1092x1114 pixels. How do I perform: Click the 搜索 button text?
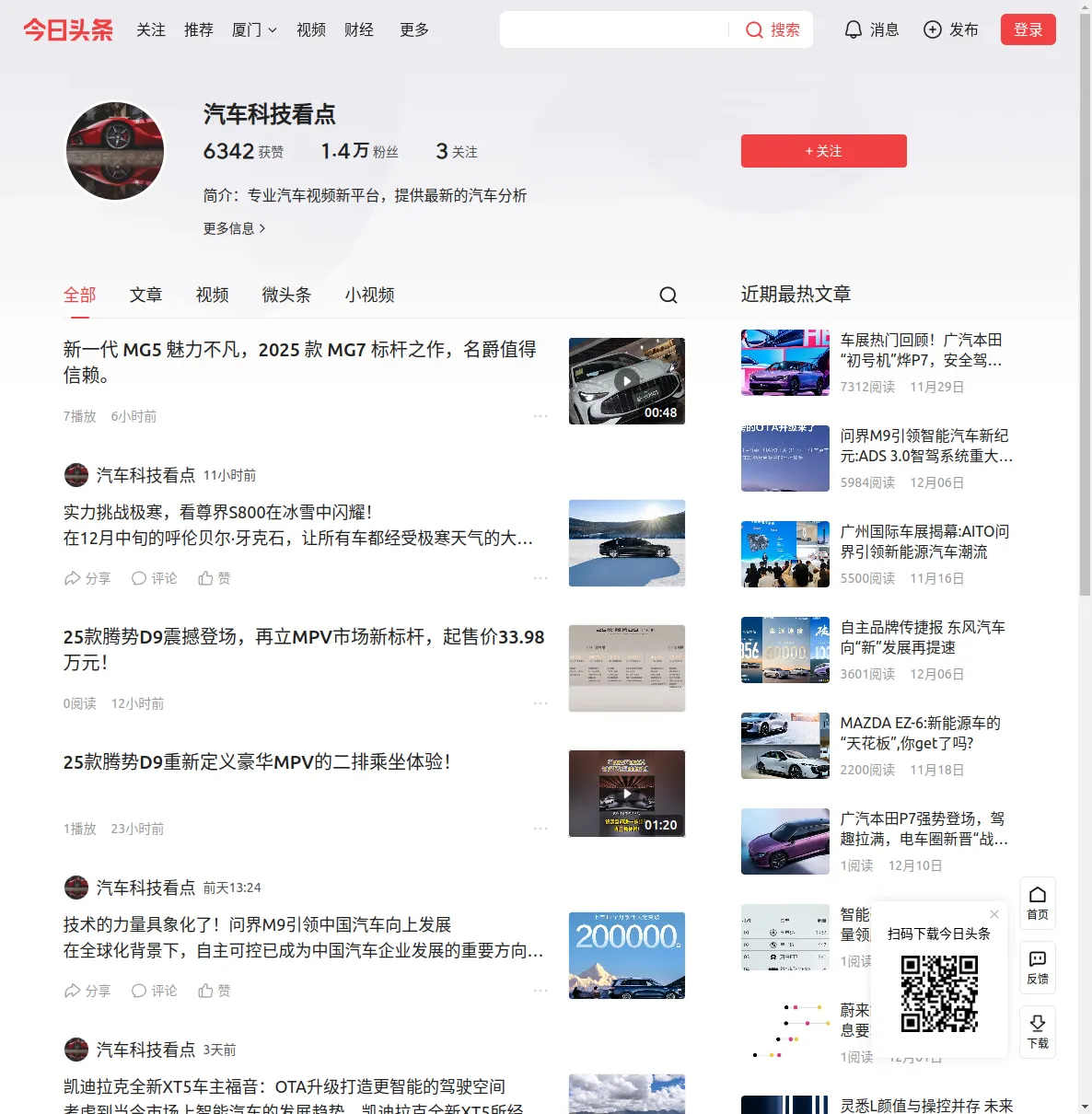[785, 30]
